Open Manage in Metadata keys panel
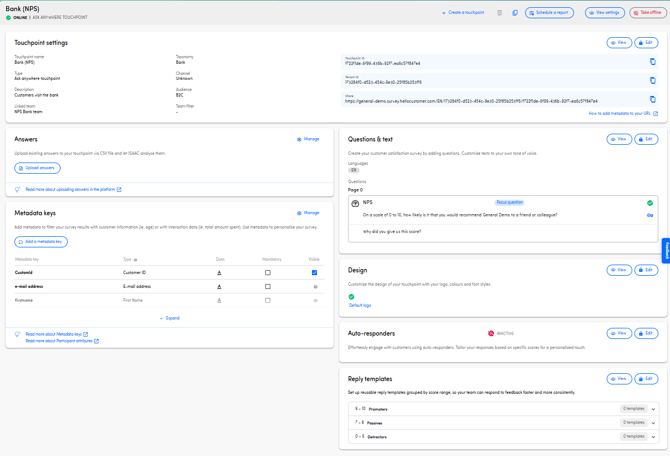Image resolution: width=670 pixels, height=456 pixels. pyautogui.click(x=308, y=213)
